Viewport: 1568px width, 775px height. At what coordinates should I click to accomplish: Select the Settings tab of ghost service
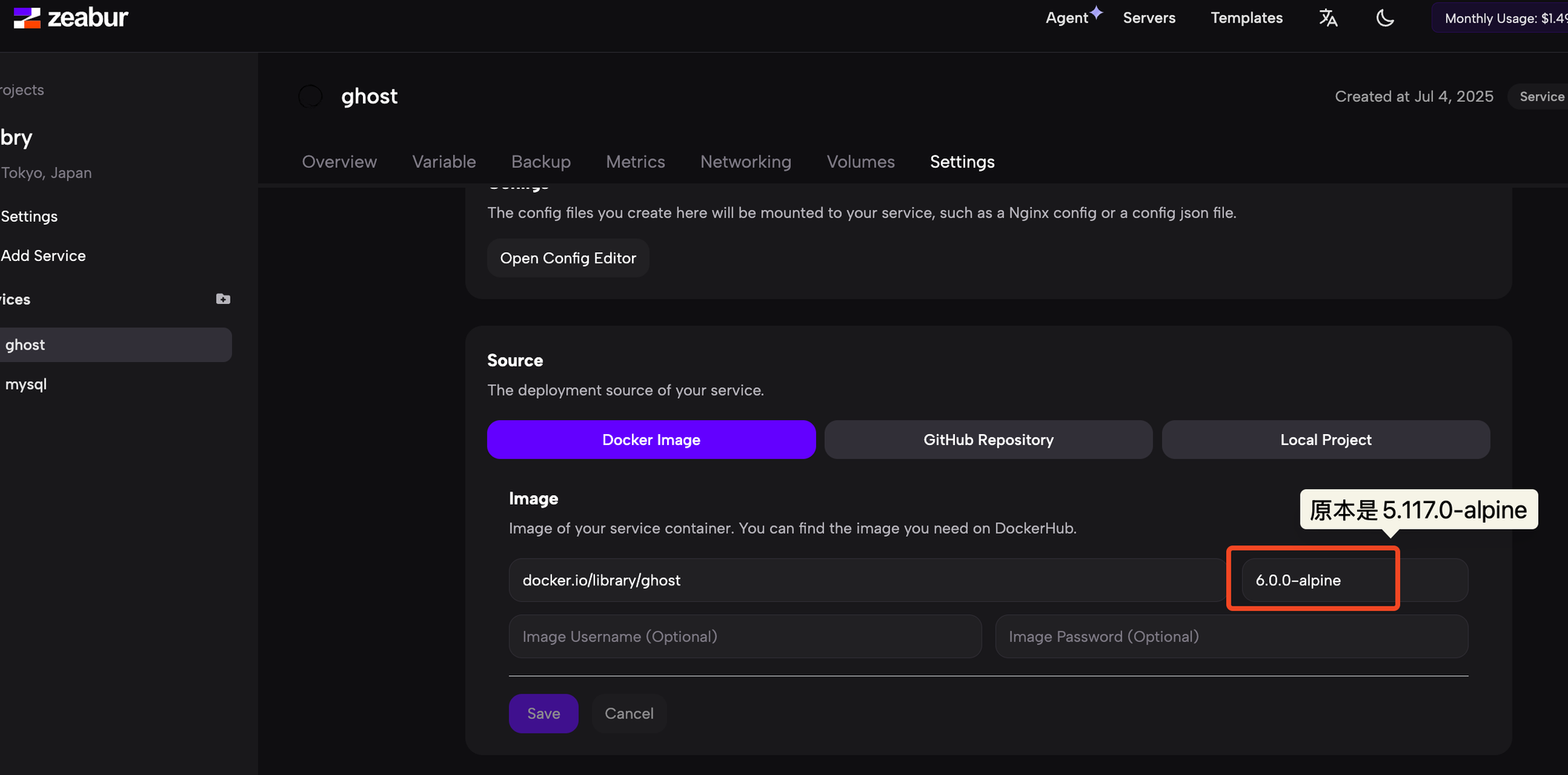[x=962, y=161]
